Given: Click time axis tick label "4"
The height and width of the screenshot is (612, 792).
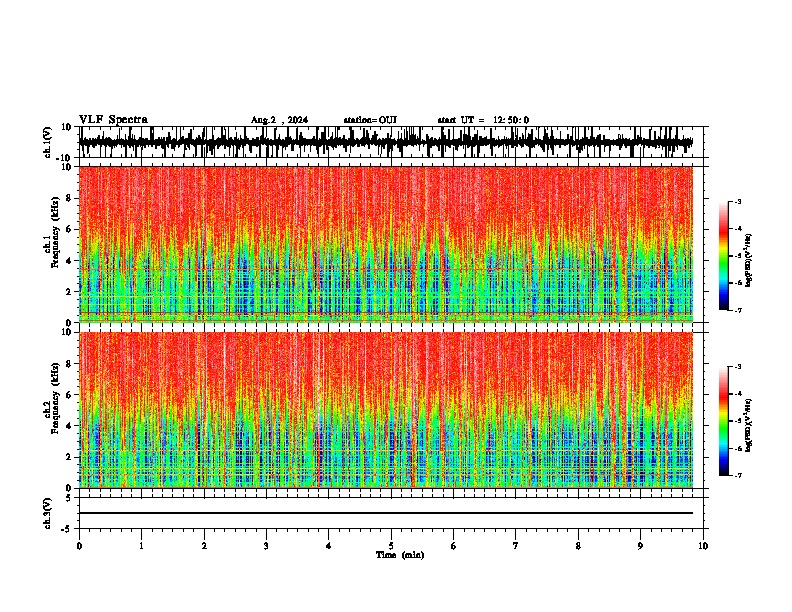Looking at the screenshot, I should pos(329,546).
